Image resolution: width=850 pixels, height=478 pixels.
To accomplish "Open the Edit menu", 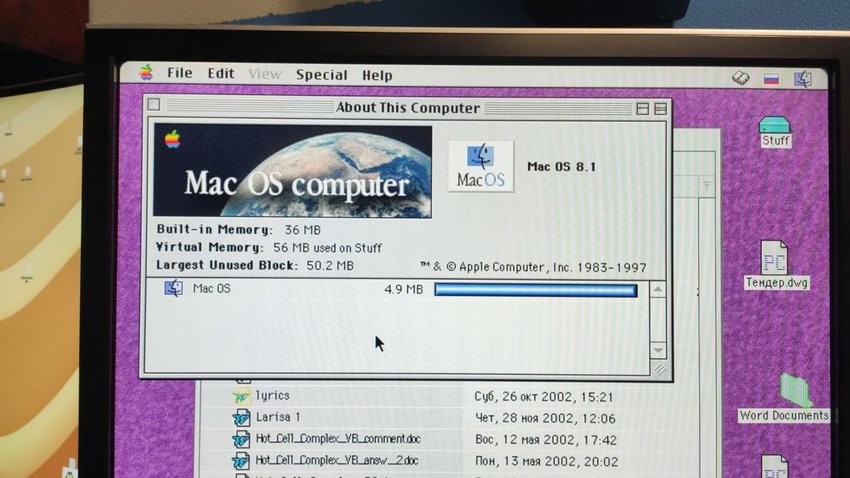I will pos(221,73).
